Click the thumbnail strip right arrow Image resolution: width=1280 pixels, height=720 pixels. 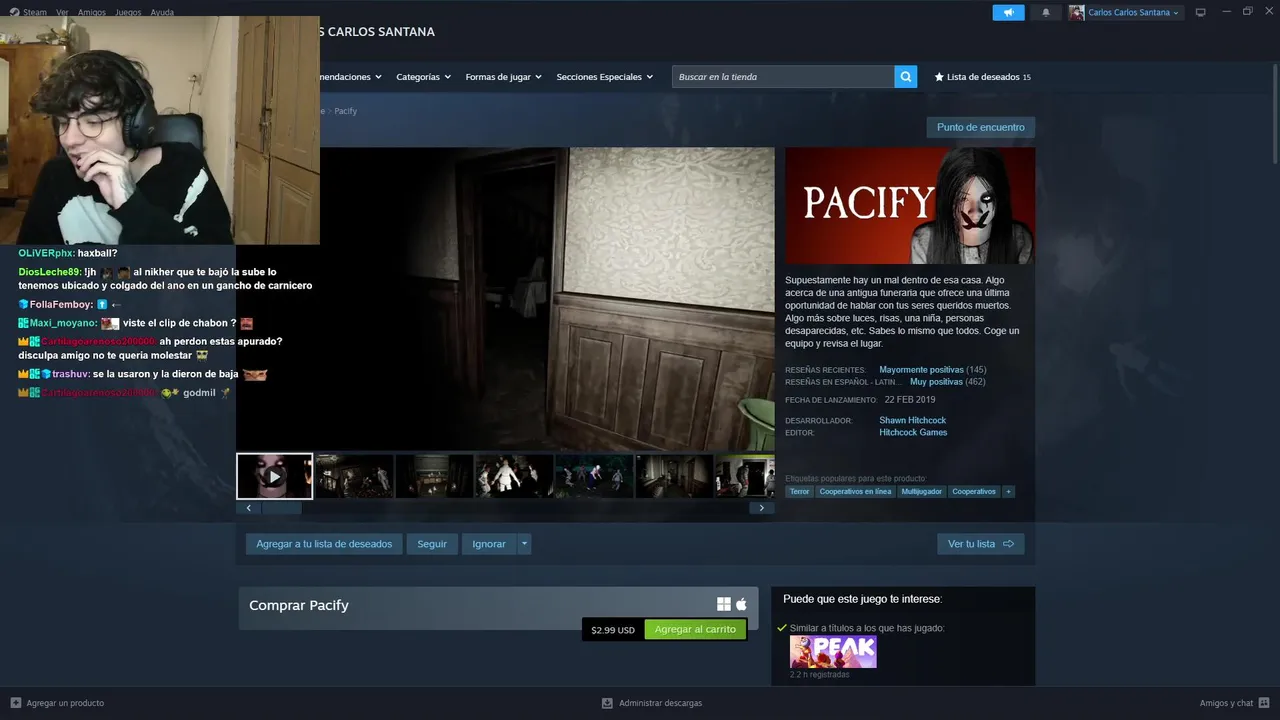pyautogui.click(x=761, y=508)
